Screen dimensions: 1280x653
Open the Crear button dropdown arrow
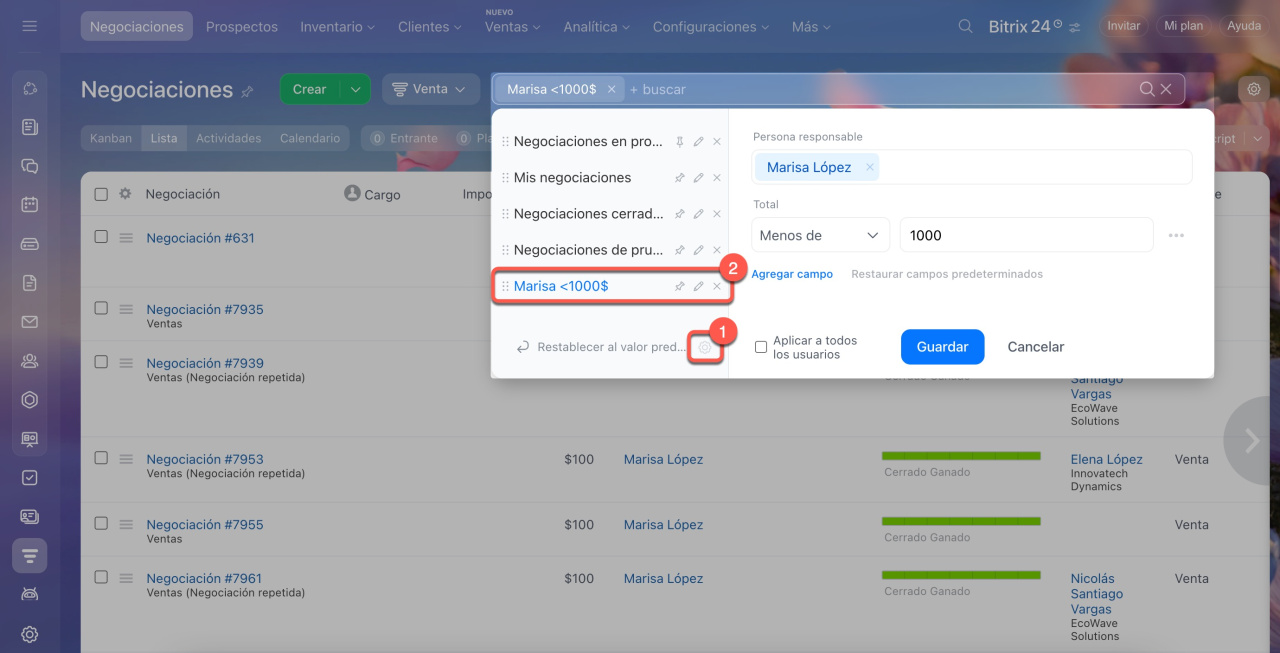pyautogui.click(x=355, y=89)
